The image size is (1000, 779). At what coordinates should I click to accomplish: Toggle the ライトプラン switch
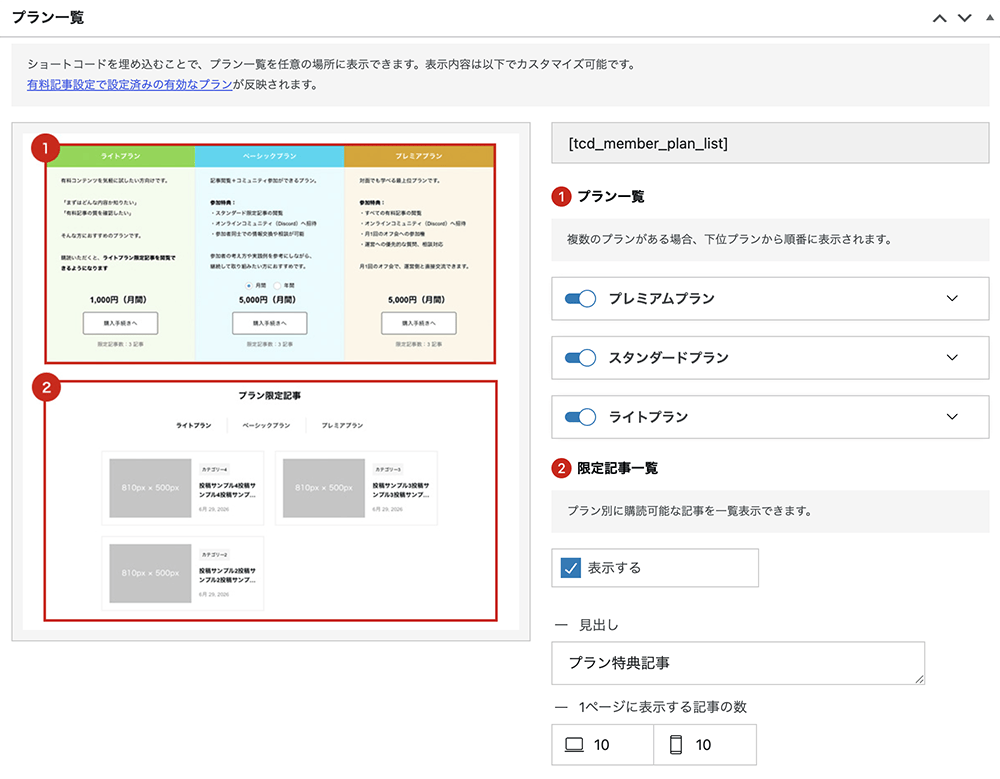pyautogui.click(x=580, y=417)
